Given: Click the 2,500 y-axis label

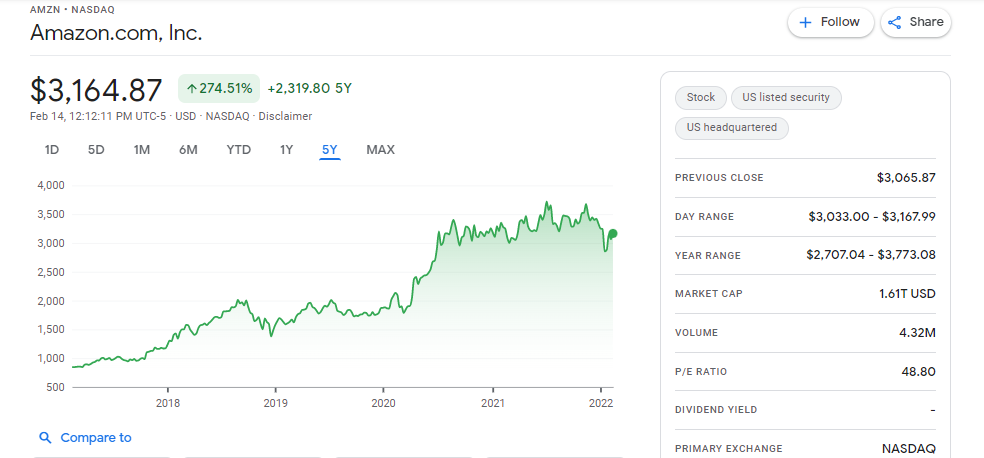Looking at the screenshot, I should [x=51, y=272].
